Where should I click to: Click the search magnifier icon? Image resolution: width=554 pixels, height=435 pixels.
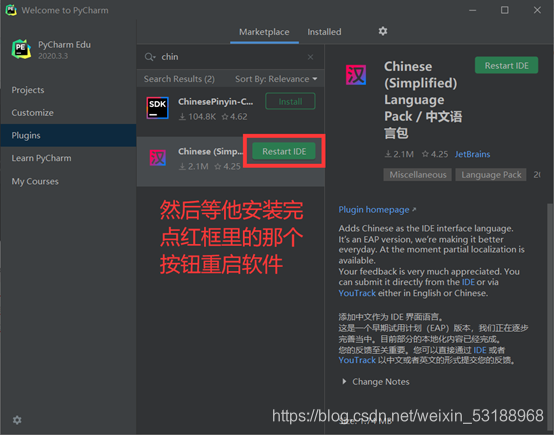(x=149, y=57)
